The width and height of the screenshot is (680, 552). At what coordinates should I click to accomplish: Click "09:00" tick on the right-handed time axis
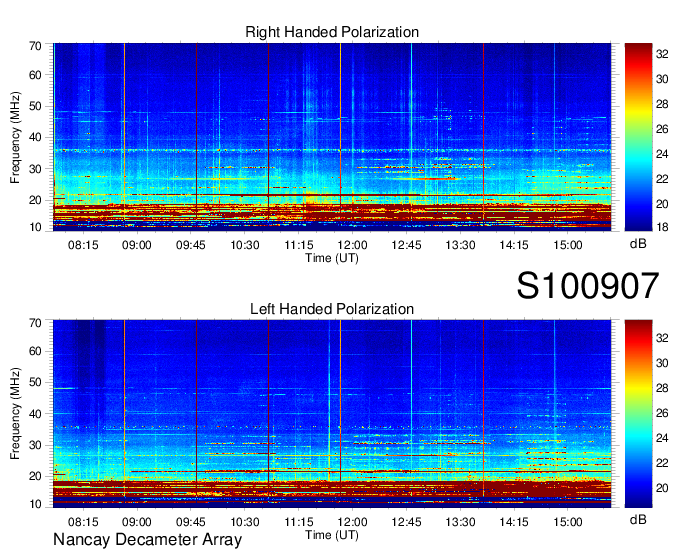pos(137,245)
